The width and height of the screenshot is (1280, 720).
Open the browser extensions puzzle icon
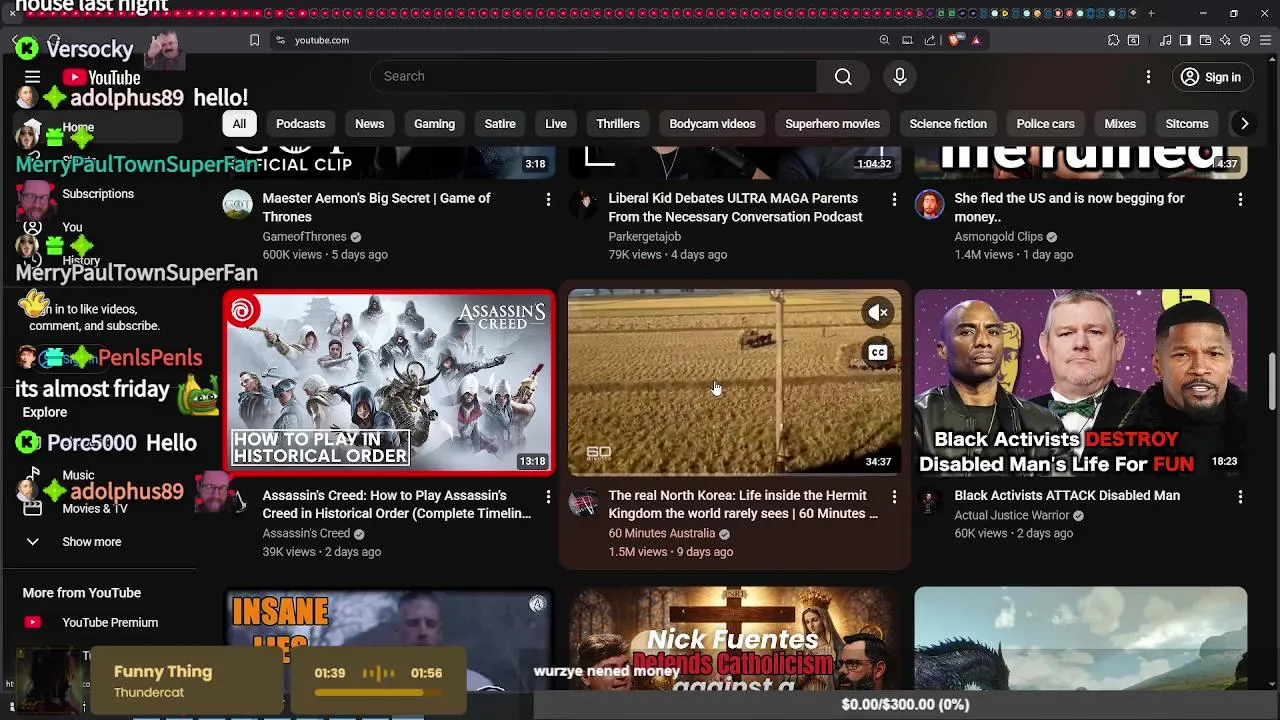click(1113, 40)
